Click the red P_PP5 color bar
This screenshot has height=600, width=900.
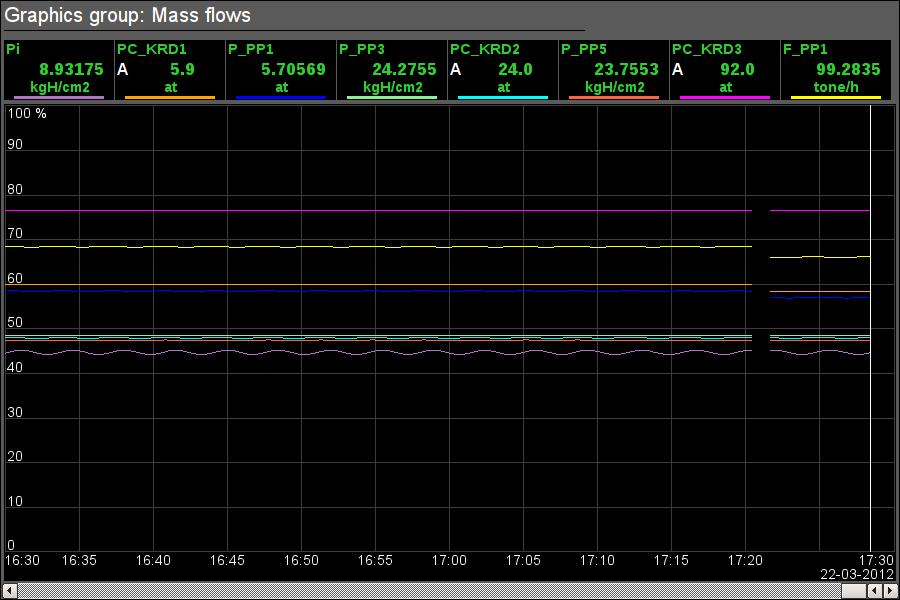(x=614, y=97)
